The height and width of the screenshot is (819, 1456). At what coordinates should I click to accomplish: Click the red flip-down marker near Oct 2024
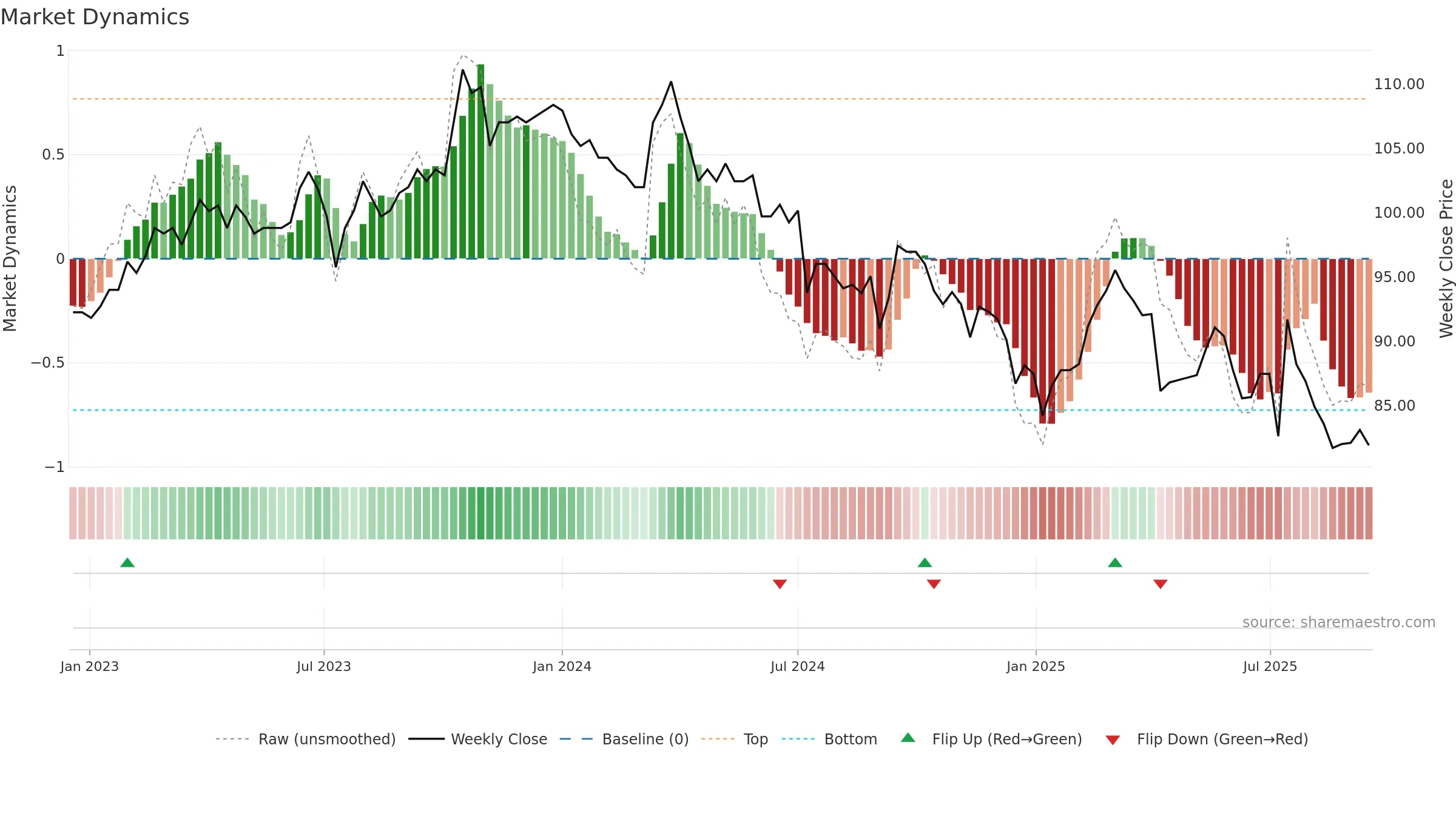point(934,584)
